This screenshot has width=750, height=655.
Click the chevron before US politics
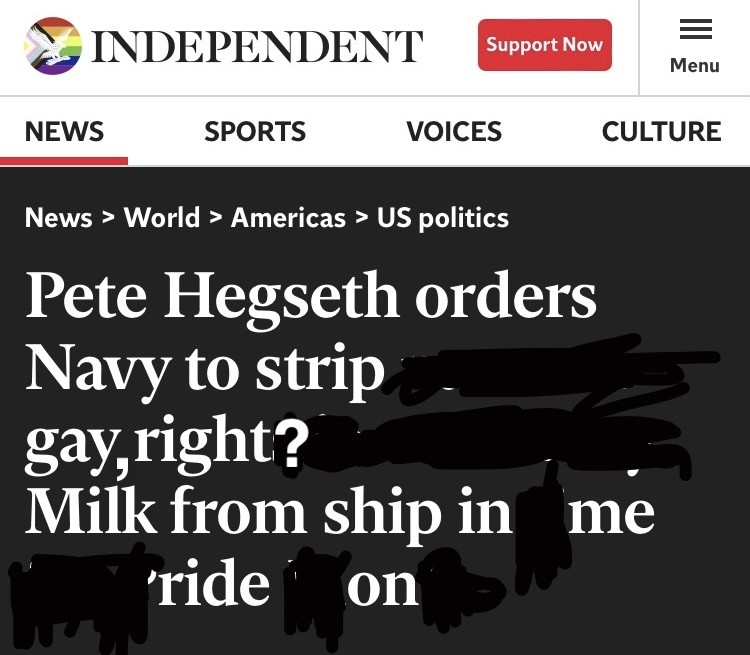point(361,218)
